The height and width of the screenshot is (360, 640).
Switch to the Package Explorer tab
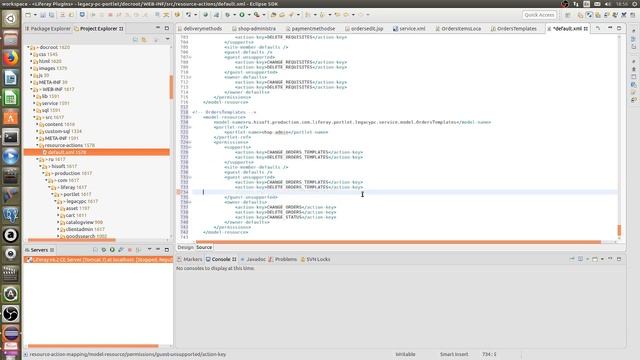48,29
